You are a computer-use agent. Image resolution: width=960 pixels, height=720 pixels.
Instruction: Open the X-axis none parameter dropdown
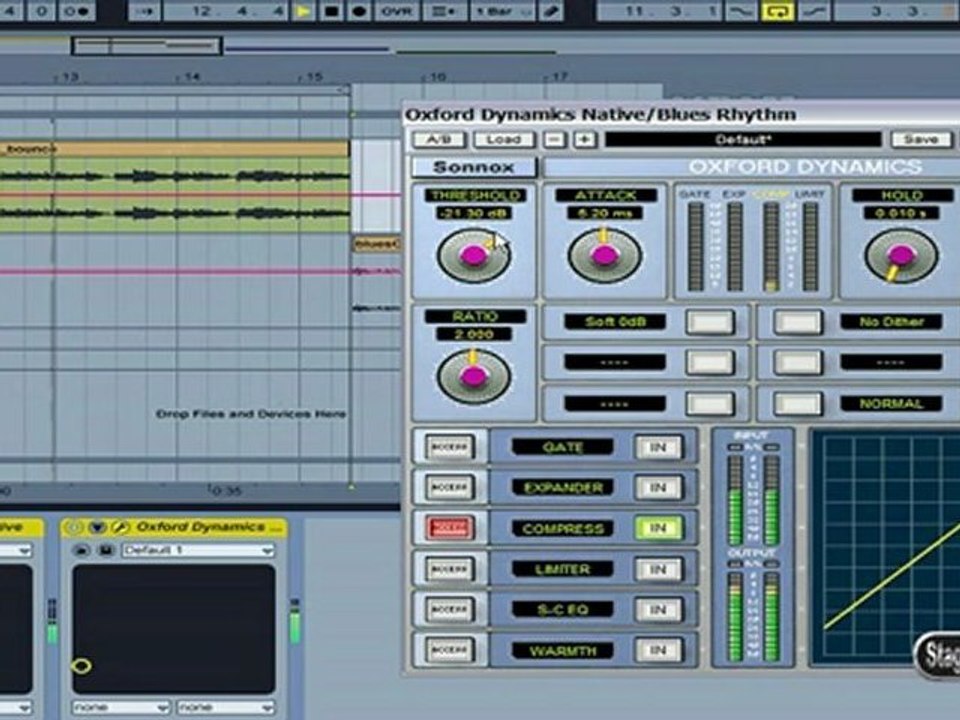[120, 708]
